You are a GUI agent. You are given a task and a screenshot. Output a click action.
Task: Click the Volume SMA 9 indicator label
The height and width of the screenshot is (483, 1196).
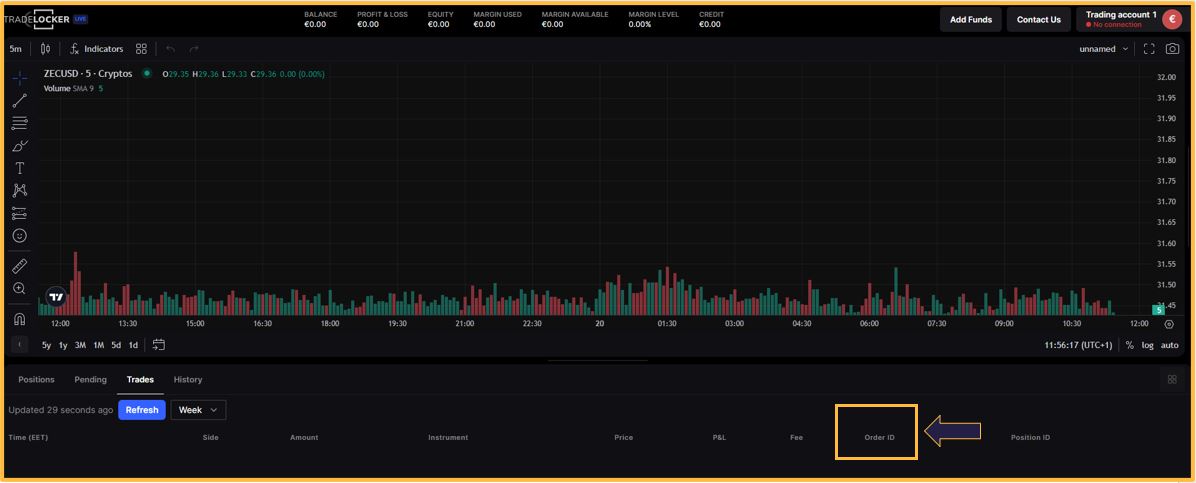[69, 89]
